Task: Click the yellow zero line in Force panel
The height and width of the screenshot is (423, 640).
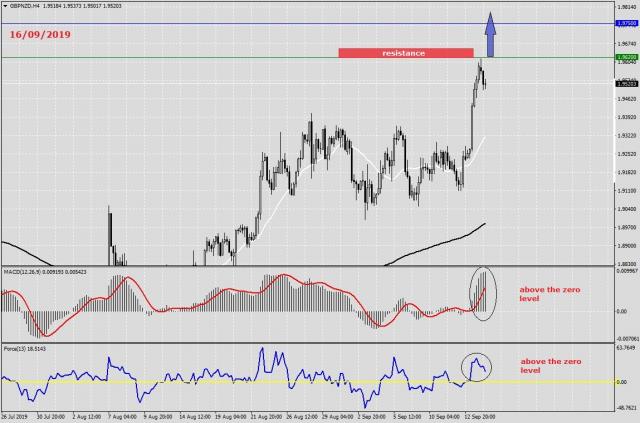Action: [x=200, y=382]
